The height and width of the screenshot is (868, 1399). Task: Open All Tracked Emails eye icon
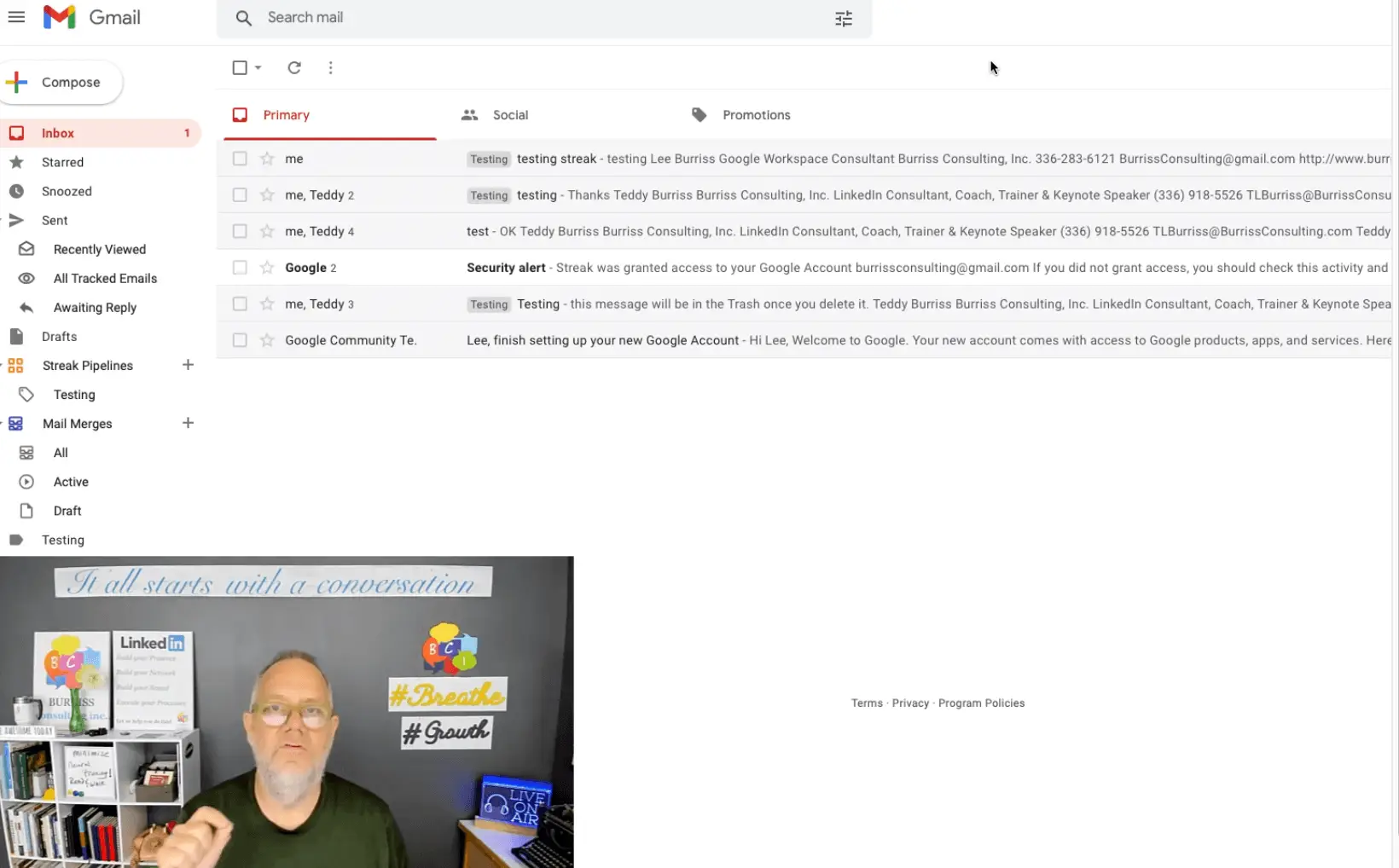(x=26, y=278)
